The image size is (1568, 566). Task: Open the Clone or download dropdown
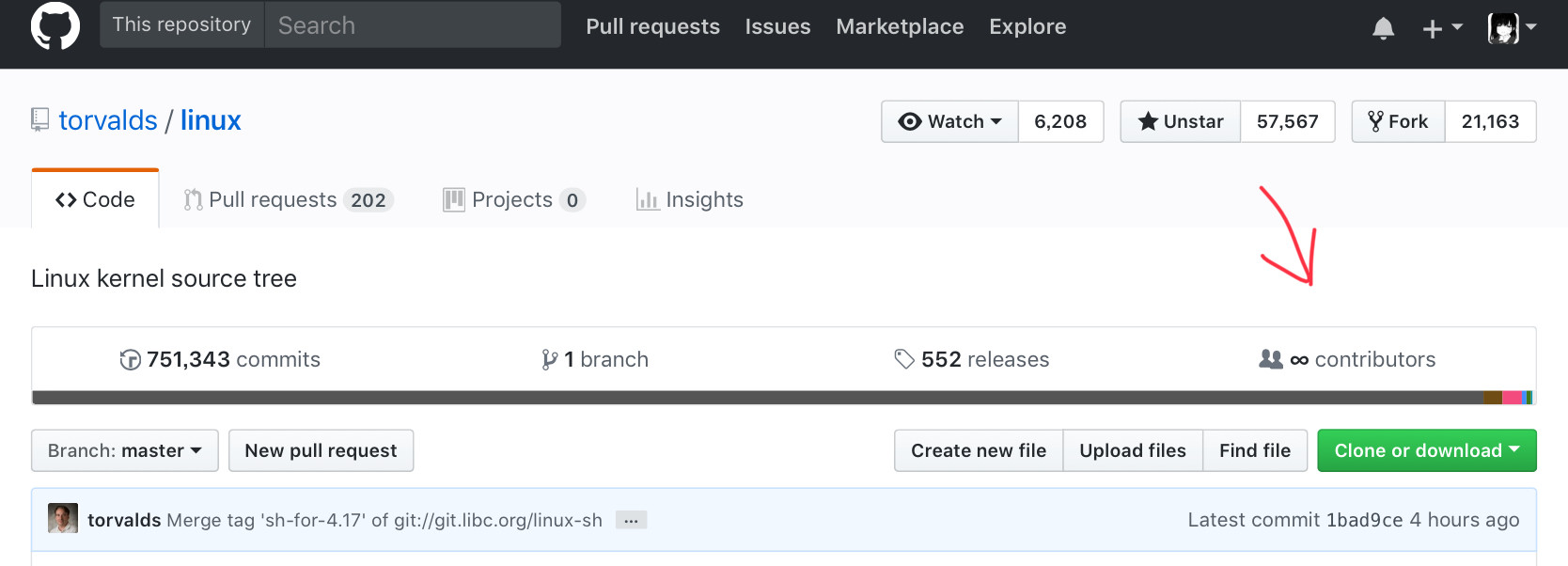point(1427,450)
